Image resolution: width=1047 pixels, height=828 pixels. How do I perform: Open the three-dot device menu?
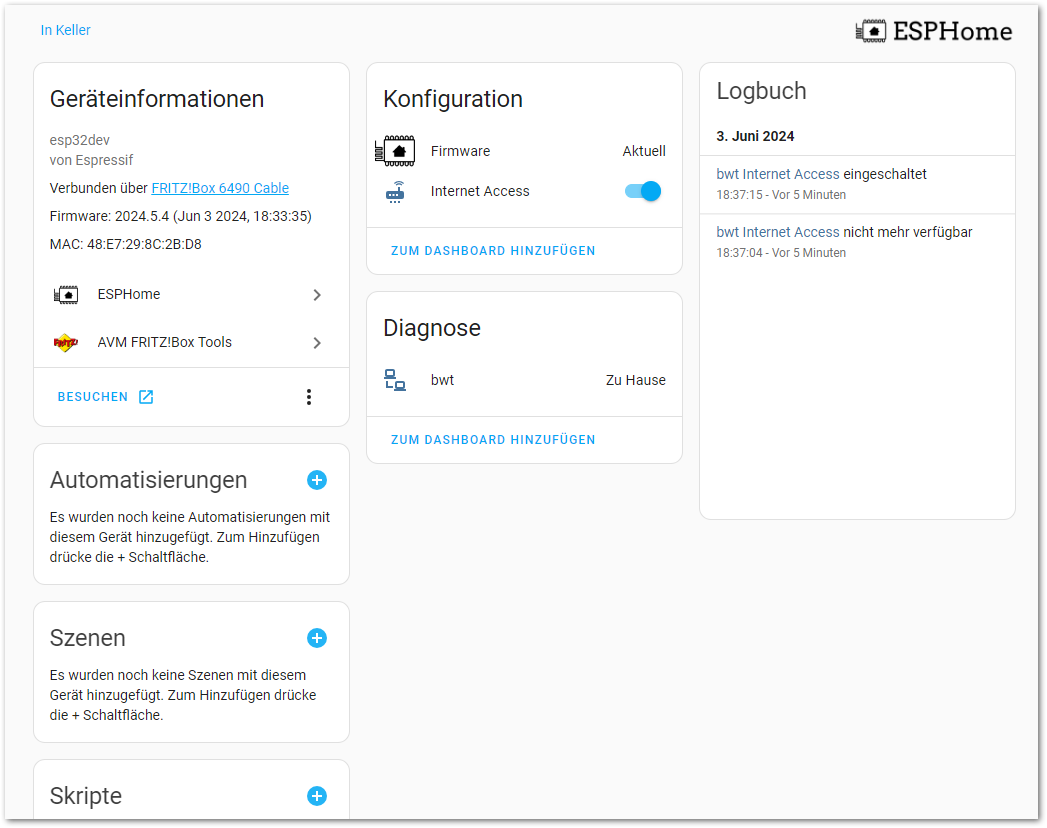point(308,397)
